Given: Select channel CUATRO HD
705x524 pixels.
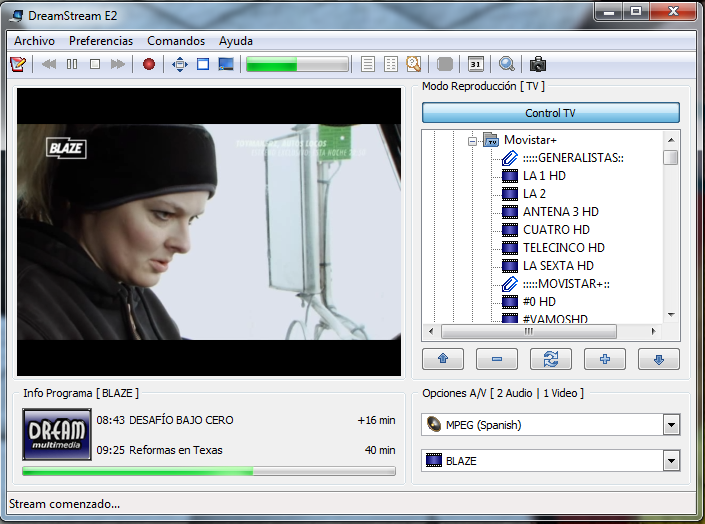Looking at the screenshot, I should coord(556,230).
